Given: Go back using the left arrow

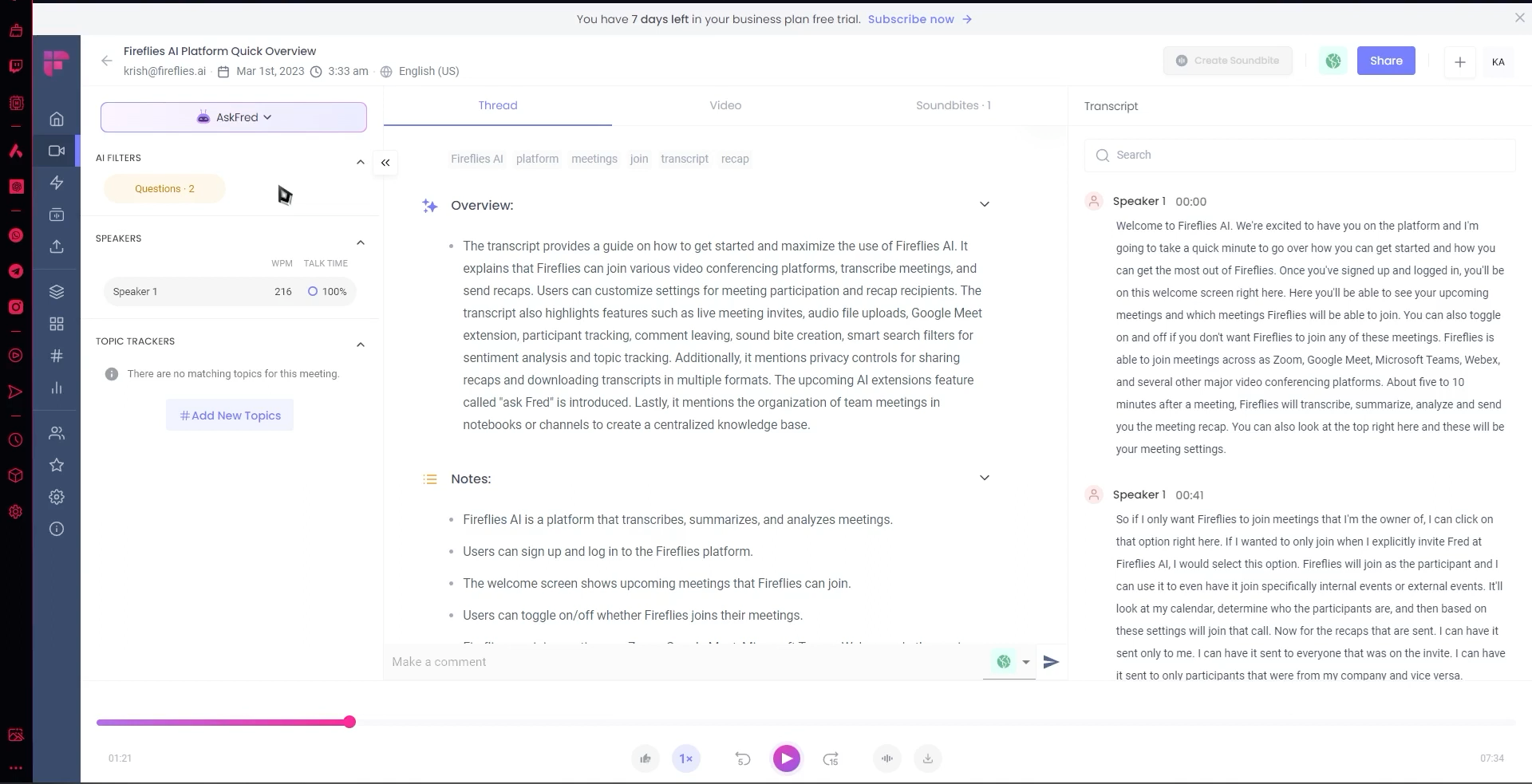Looking at the screenshot, I should (107, 61).
